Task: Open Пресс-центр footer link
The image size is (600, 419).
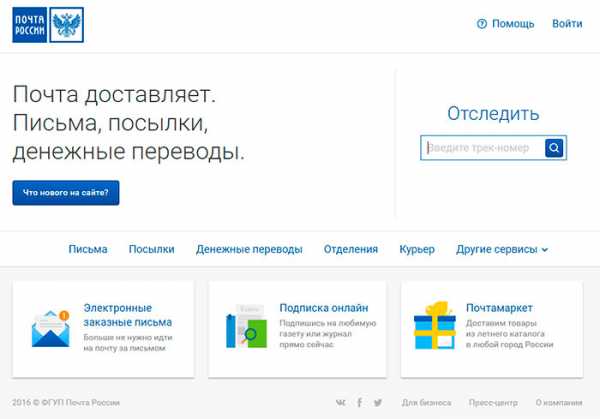Action: (493, 403)
